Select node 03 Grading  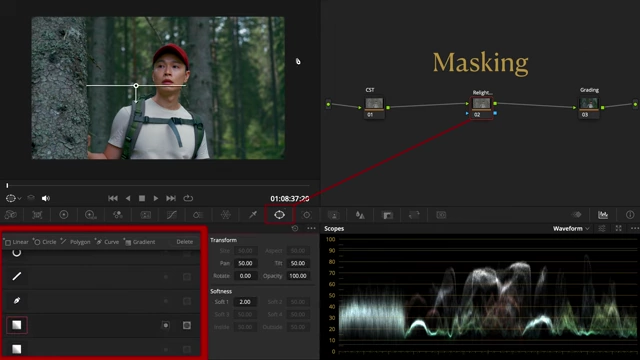click(589, 107)
